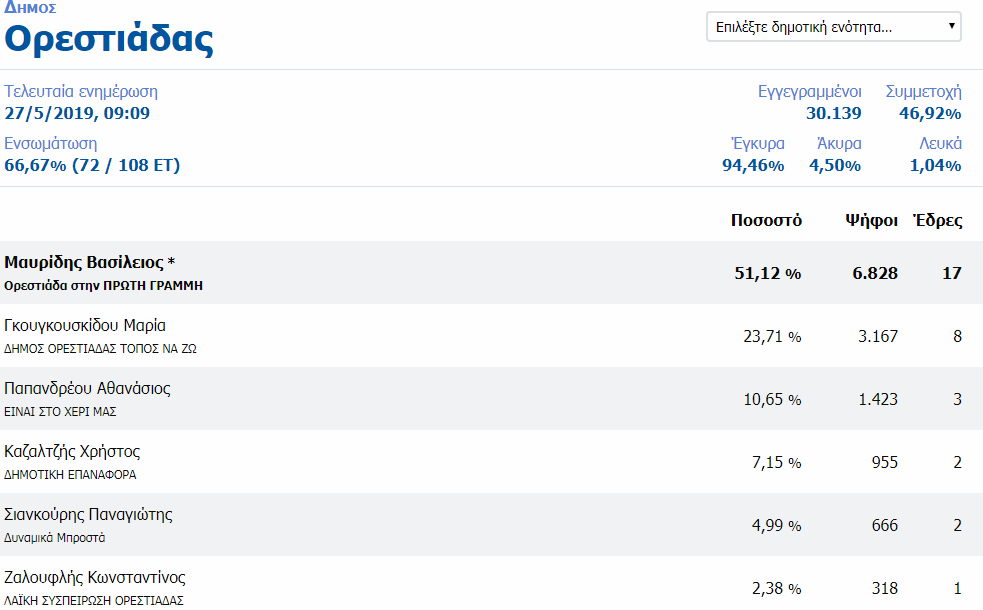Select candidate Μαυρίδης Βασίλειος
The width and height of the screenshot is (983, 610).
click(x=90, y=263)
